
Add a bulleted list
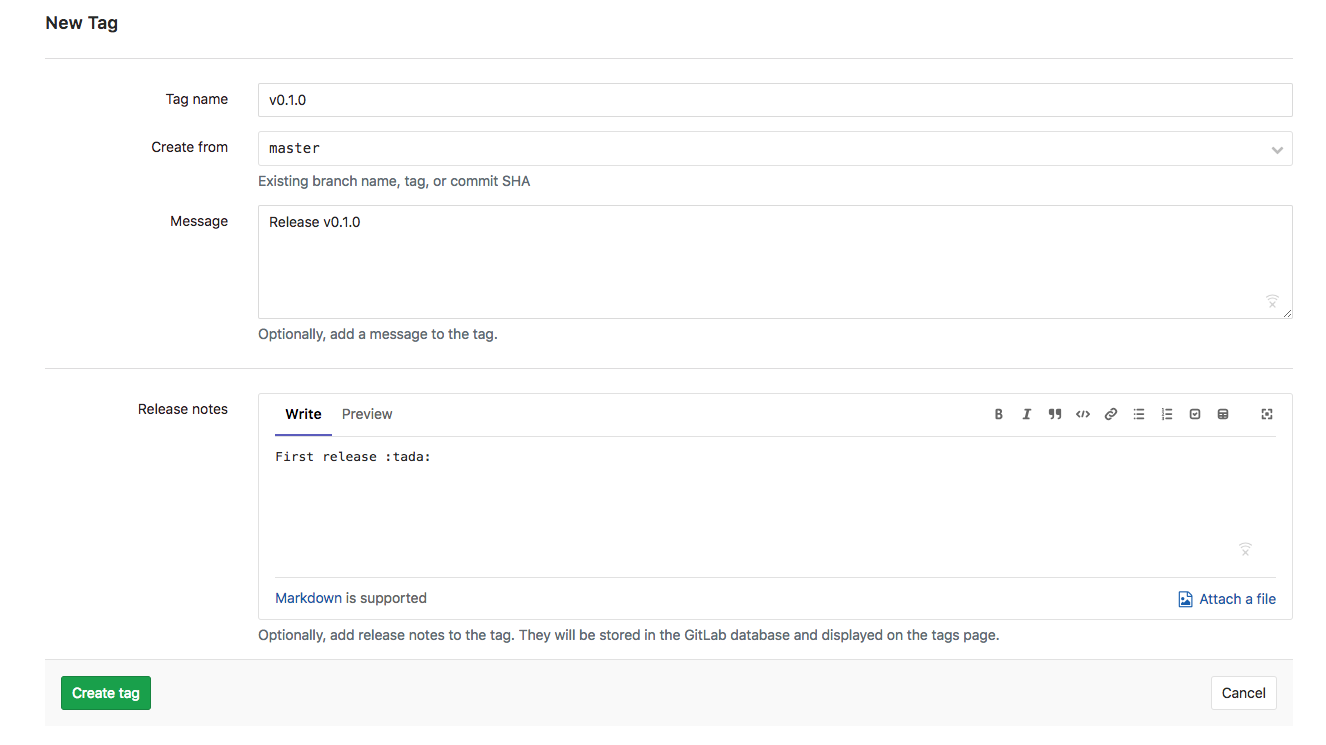click(1138, 413)
